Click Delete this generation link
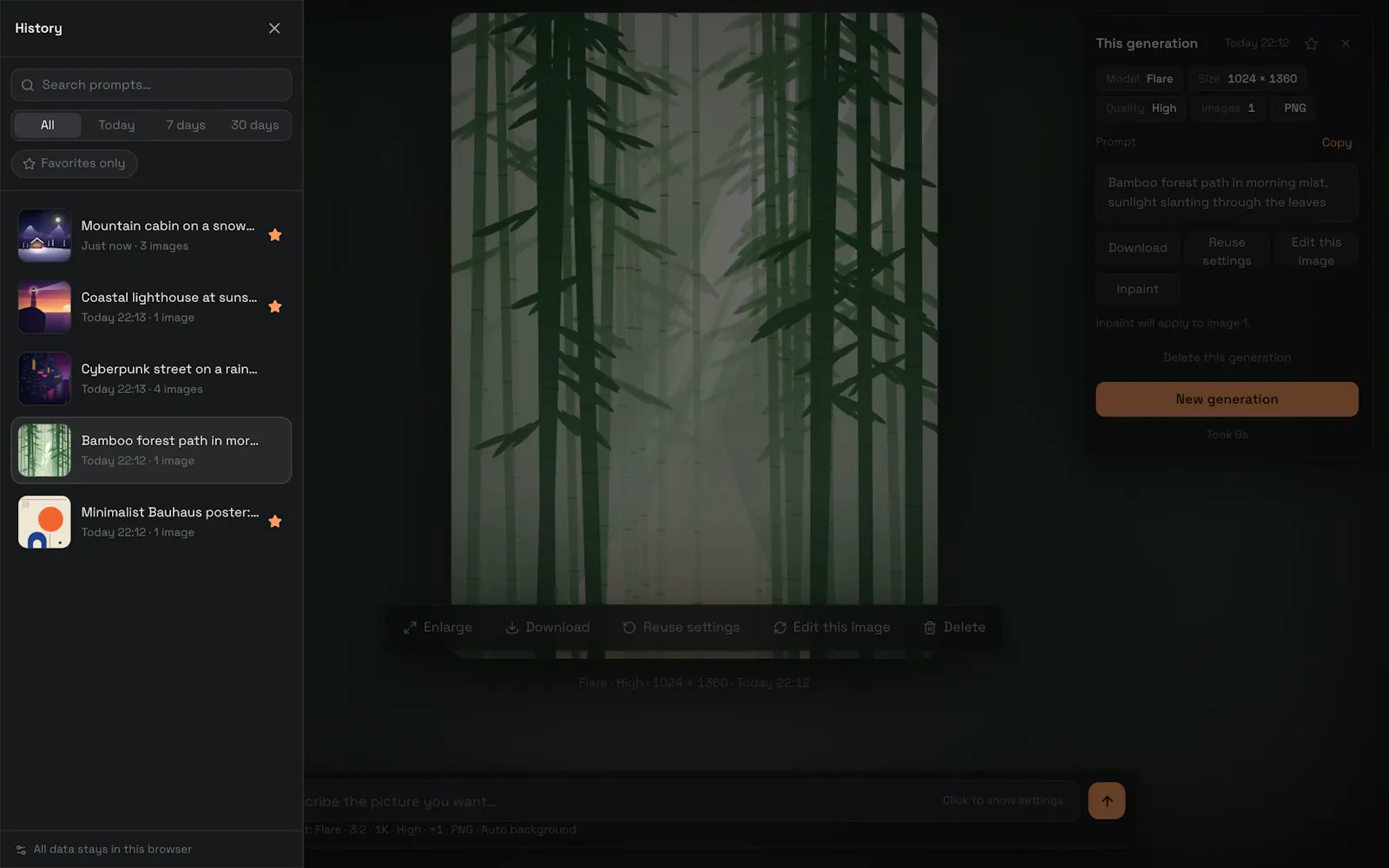The image size is (1389, 868). 1227,358
